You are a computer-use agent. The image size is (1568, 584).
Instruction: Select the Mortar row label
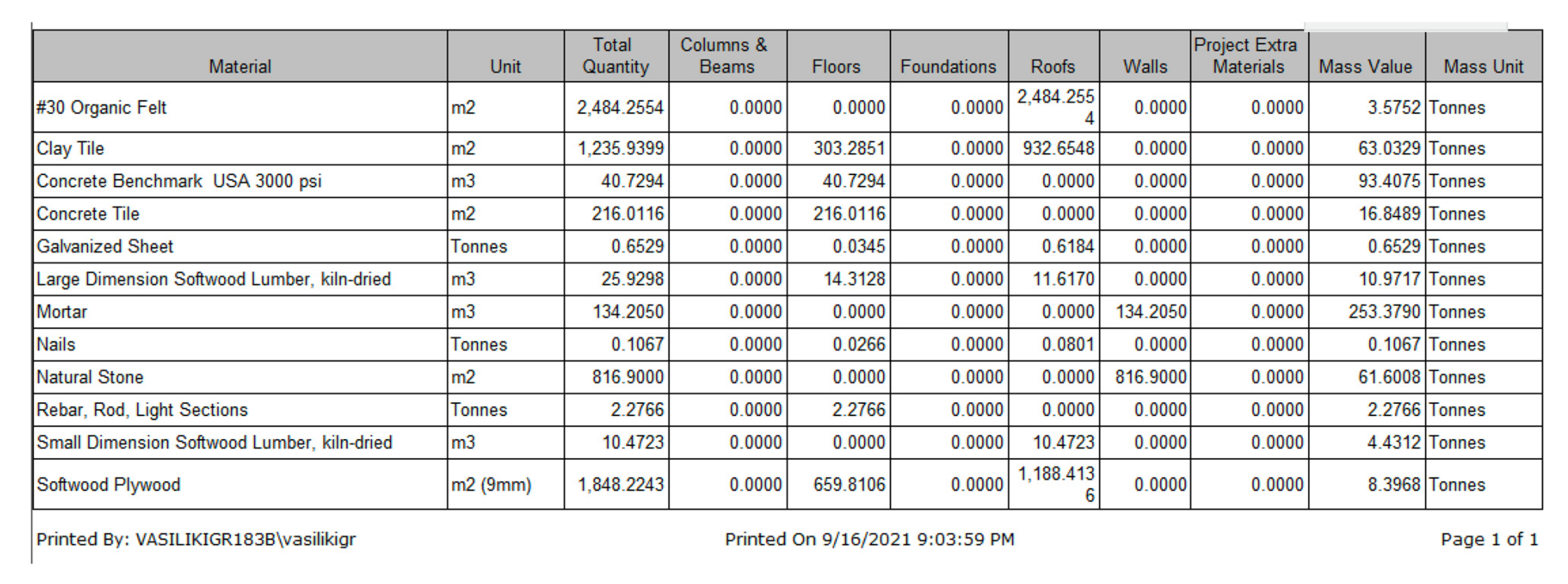point(62,311)
